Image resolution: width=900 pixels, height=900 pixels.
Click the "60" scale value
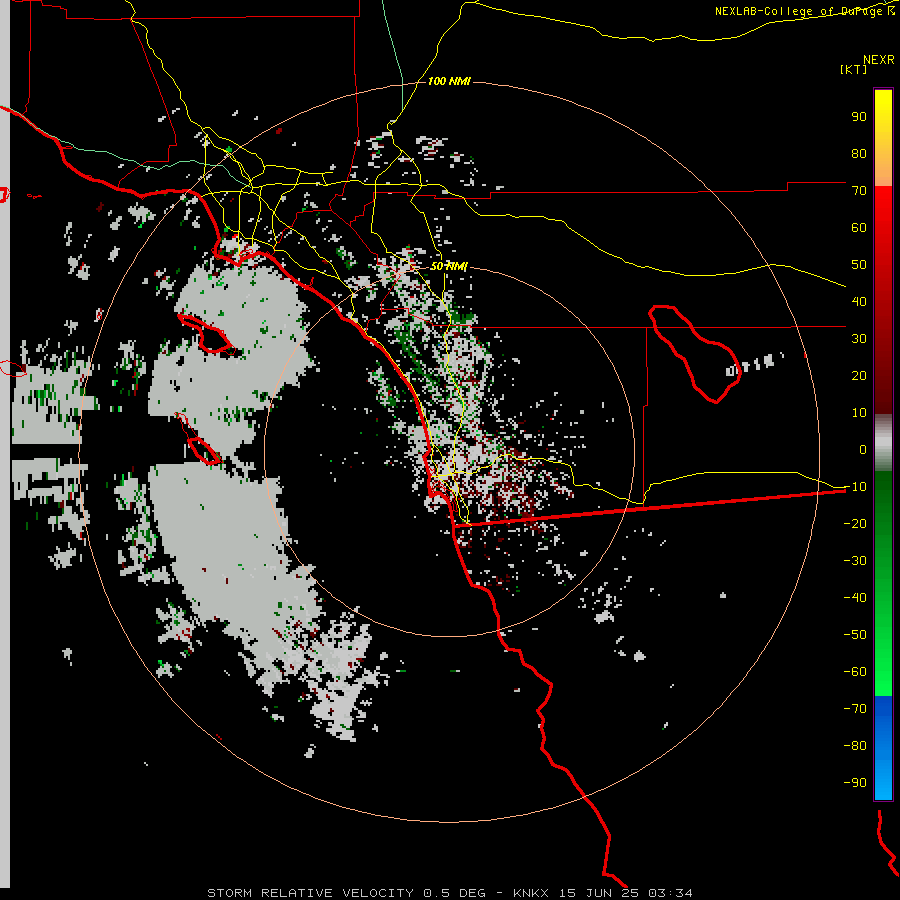tap(859, 227)
